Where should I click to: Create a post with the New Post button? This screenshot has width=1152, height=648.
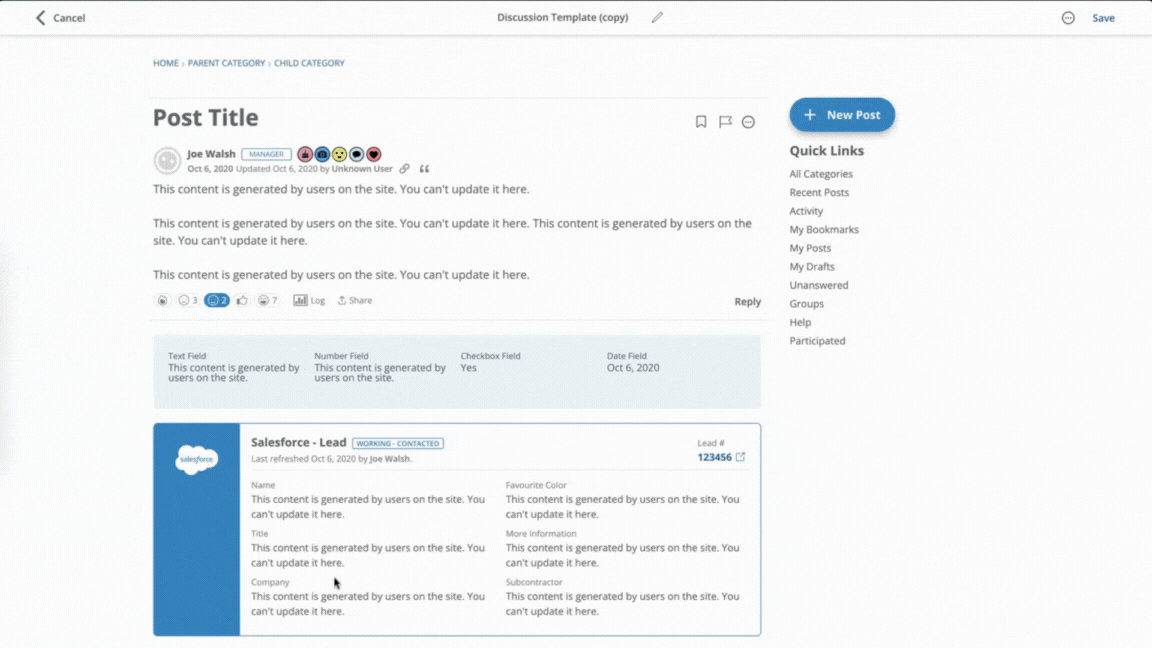tap(841, 114)
